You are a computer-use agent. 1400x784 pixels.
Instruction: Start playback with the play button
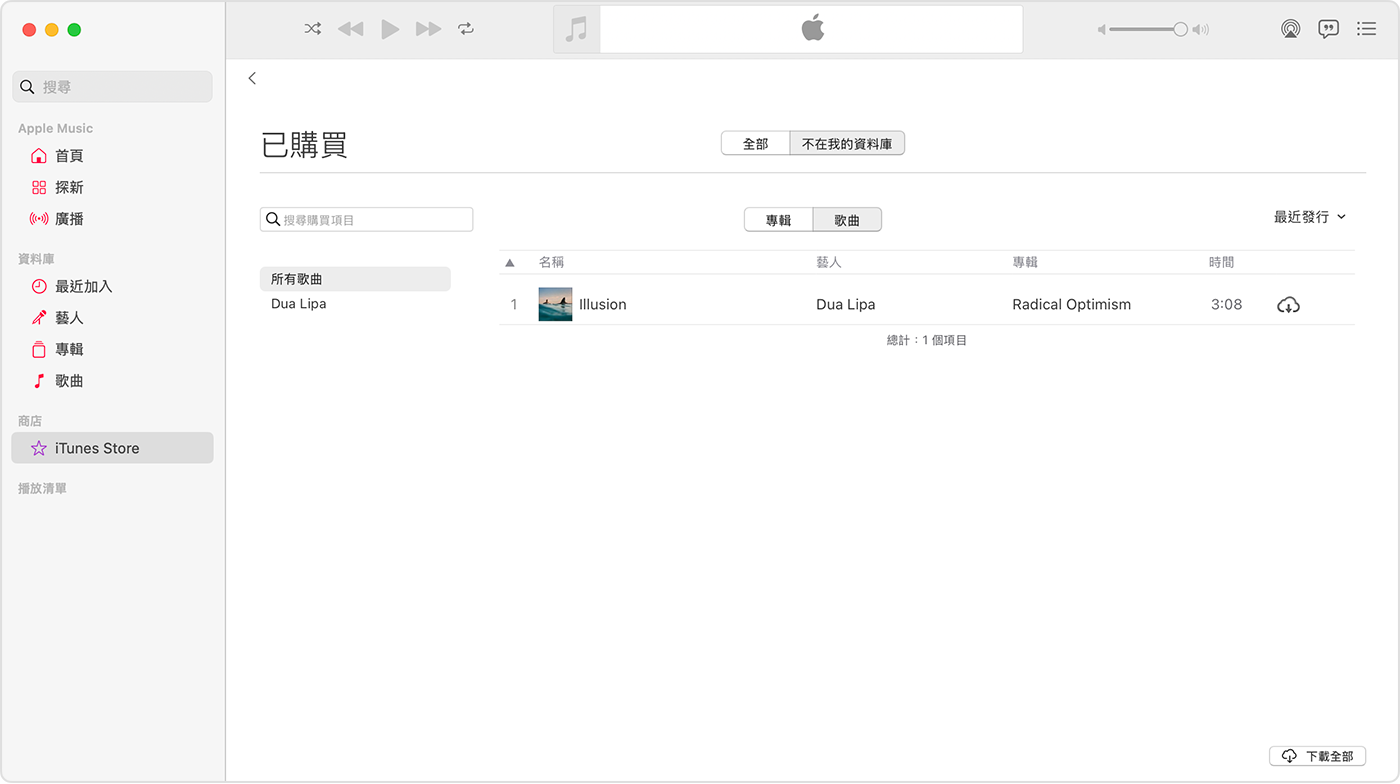pos(390,29)
